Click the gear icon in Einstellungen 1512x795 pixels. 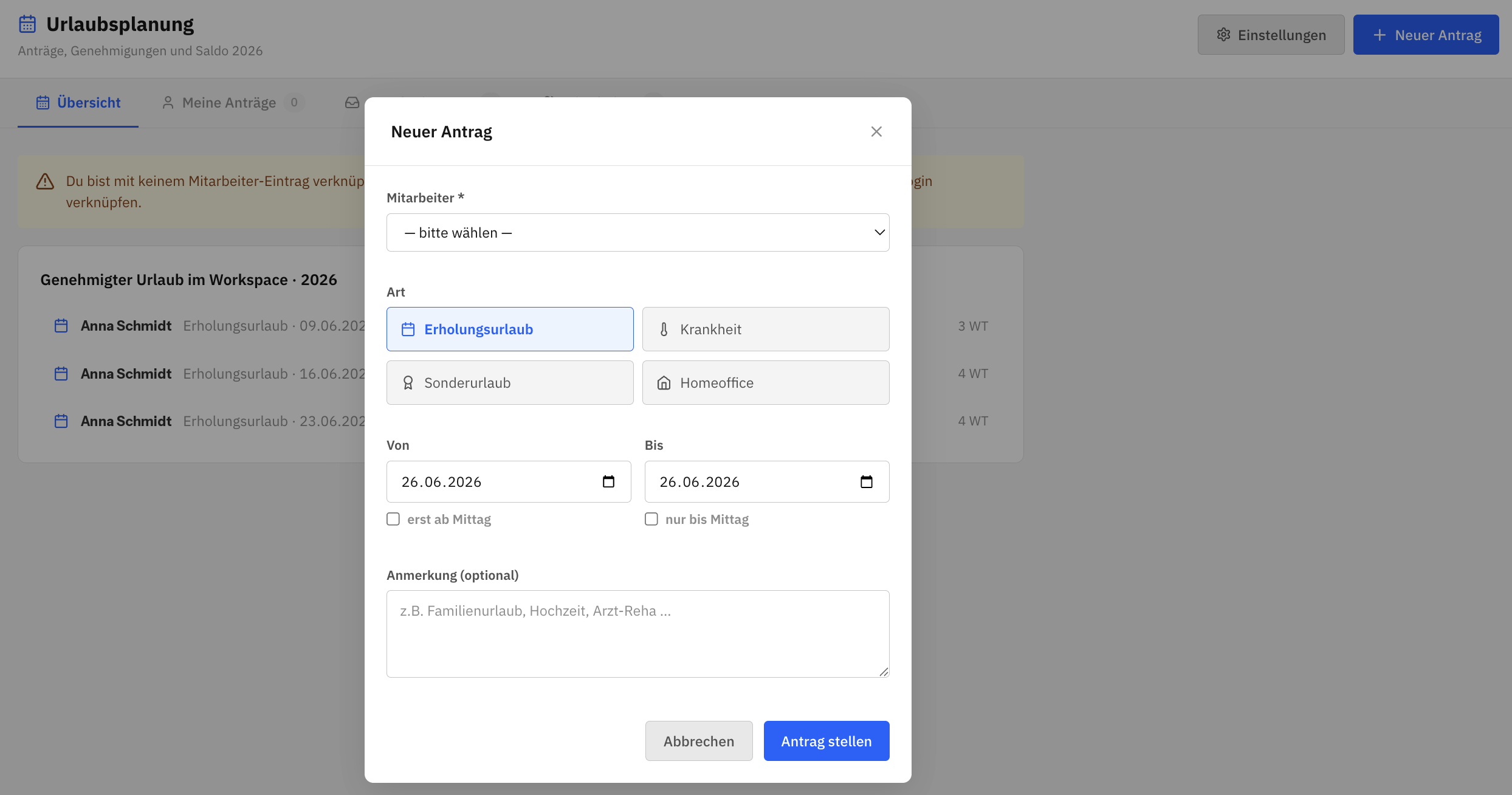1223,35
